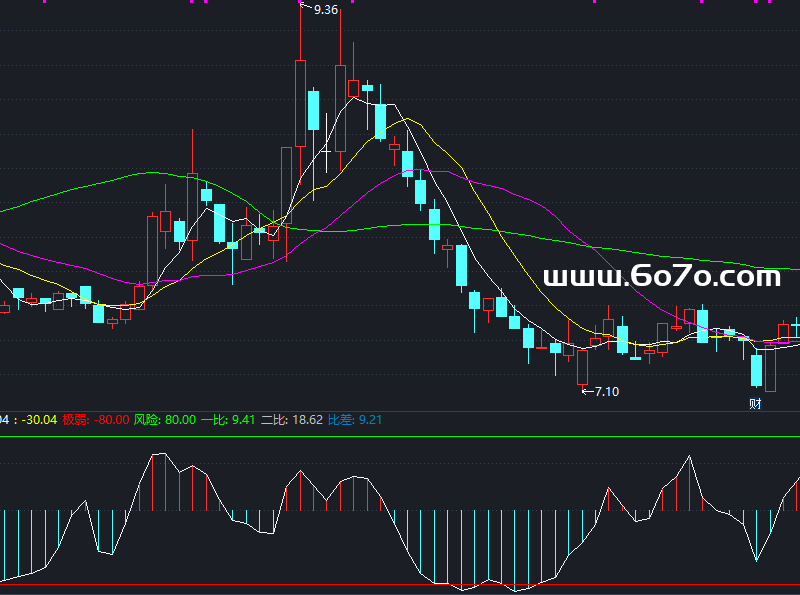Image resolution: width=800 pixels, height=595 pixels.
Task: Click the arrow beside the 9.36 label
Action: [x=306, y=8]
